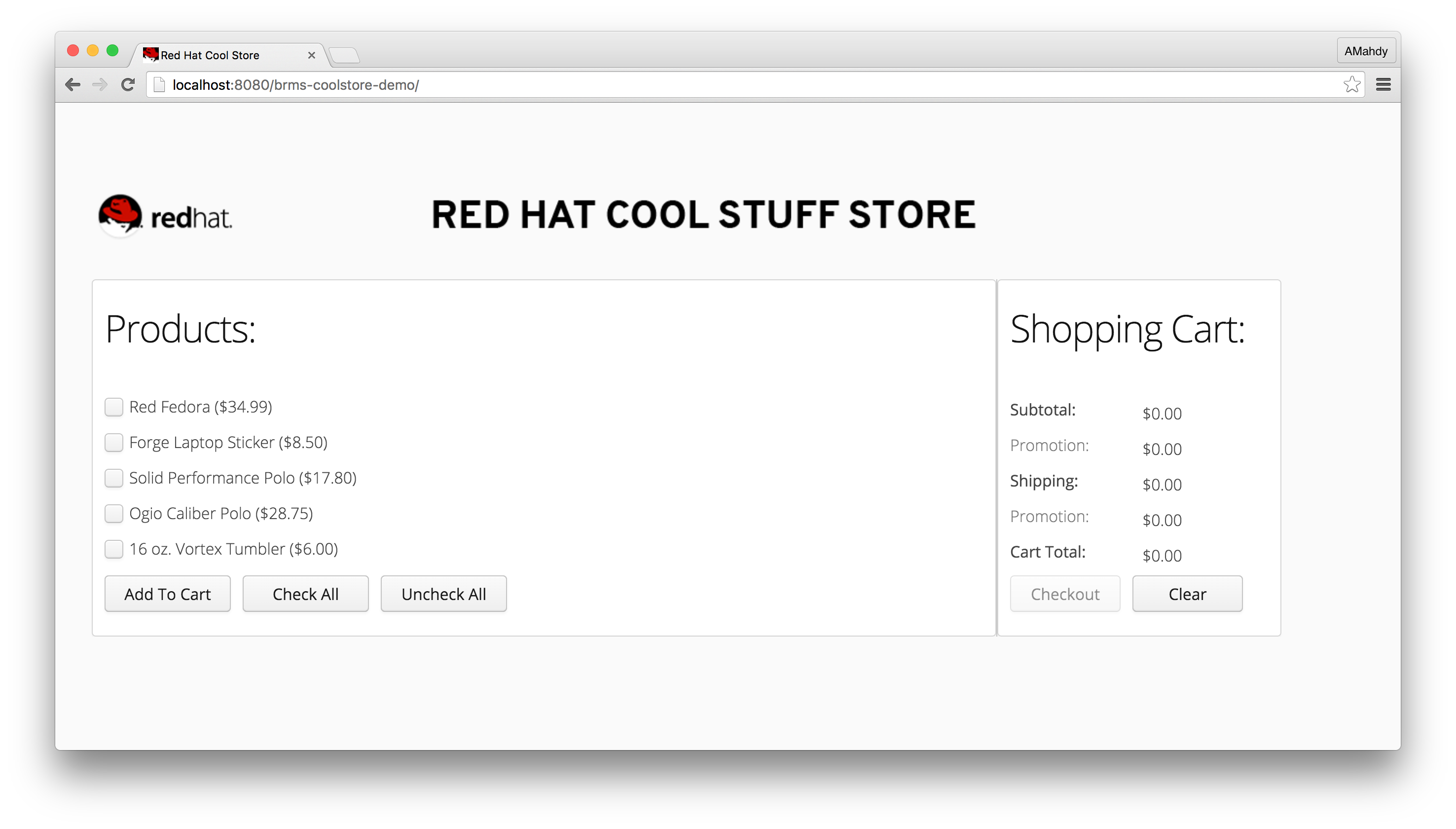1456x829 pixels.
Task: Click the page info icon in address bar
Action: [x=160, y=85]
